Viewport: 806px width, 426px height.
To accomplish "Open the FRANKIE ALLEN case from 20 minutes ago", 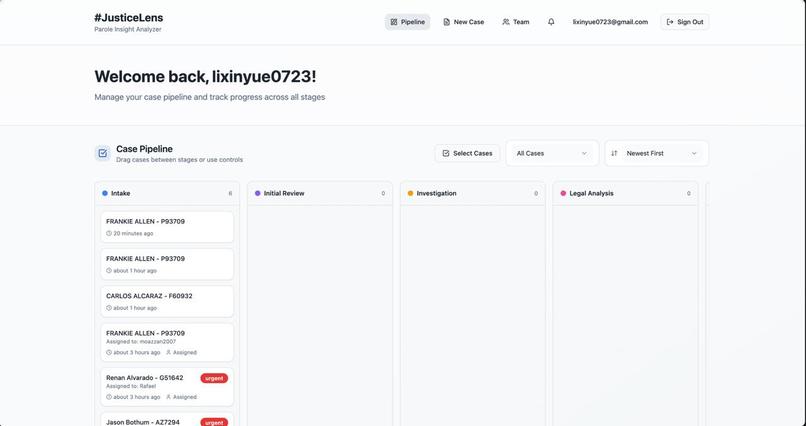I will coord(167,227).
